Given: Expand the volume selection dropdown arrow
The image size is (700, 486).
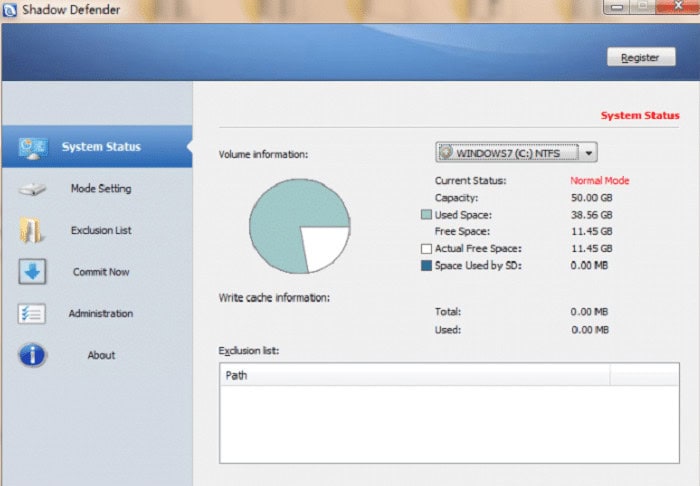Looking at the screenshot, I should point(588,153).
